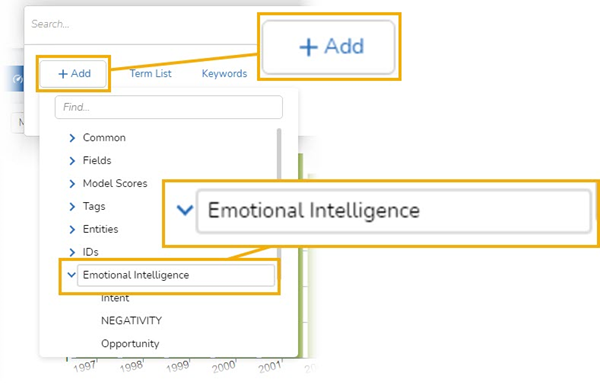The width and height of the screenshot is (600, 383).
Task: Select the NEGATIVITY option
Action: [131, 321]
